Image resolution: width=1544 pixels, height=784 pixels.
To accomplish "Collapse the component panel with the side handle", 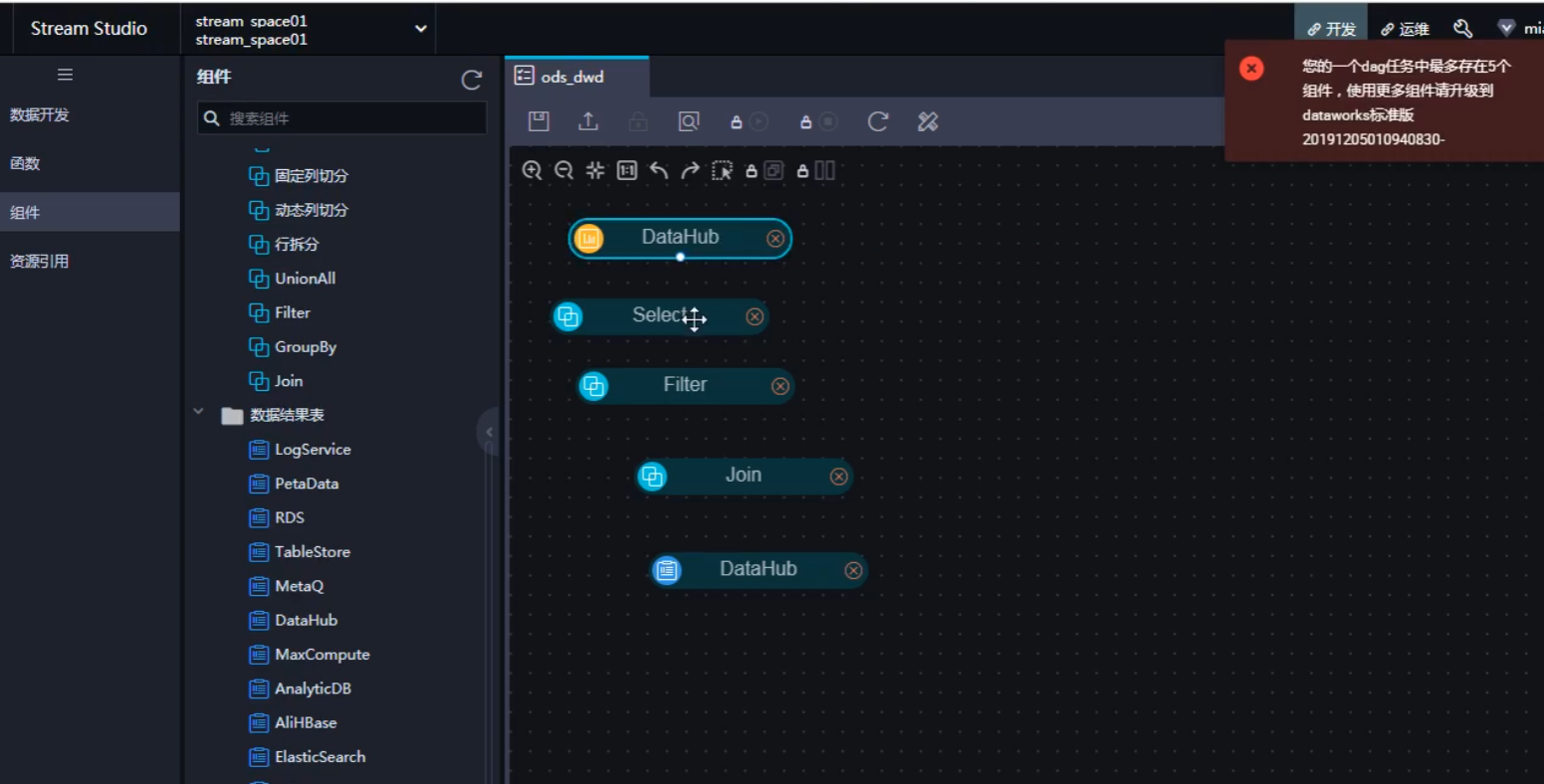I will [489, 432].
